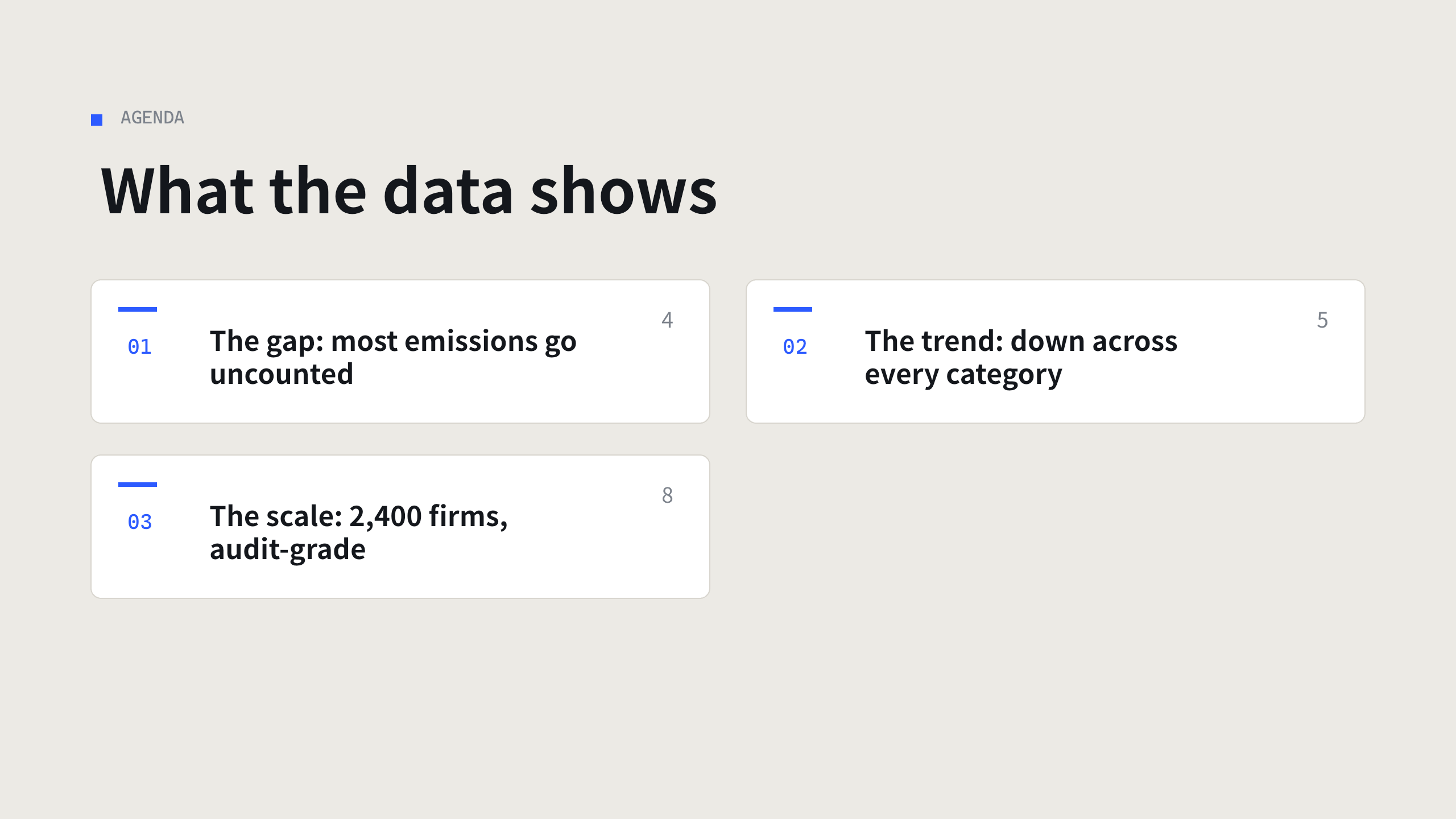Select the 02 item number
The height and width of the screenshot is (819, 1456).
click(795, 346)
